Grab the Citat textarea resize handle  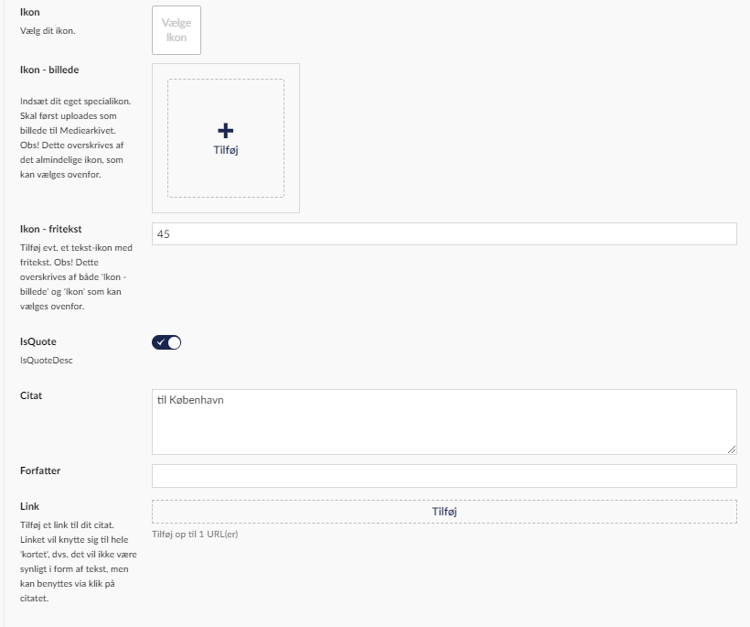(x=731, y=450)
